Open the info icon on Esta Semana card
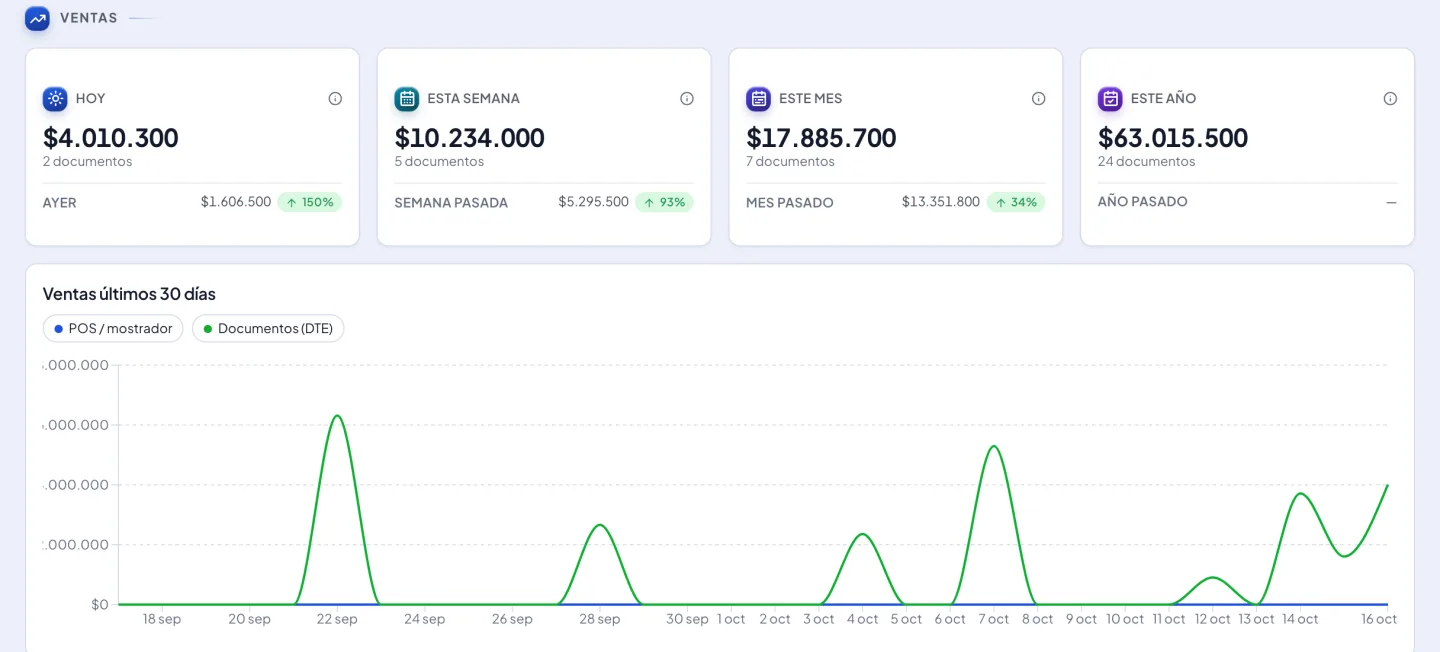The image size is (1440, 652). click(x=687, y=99)
